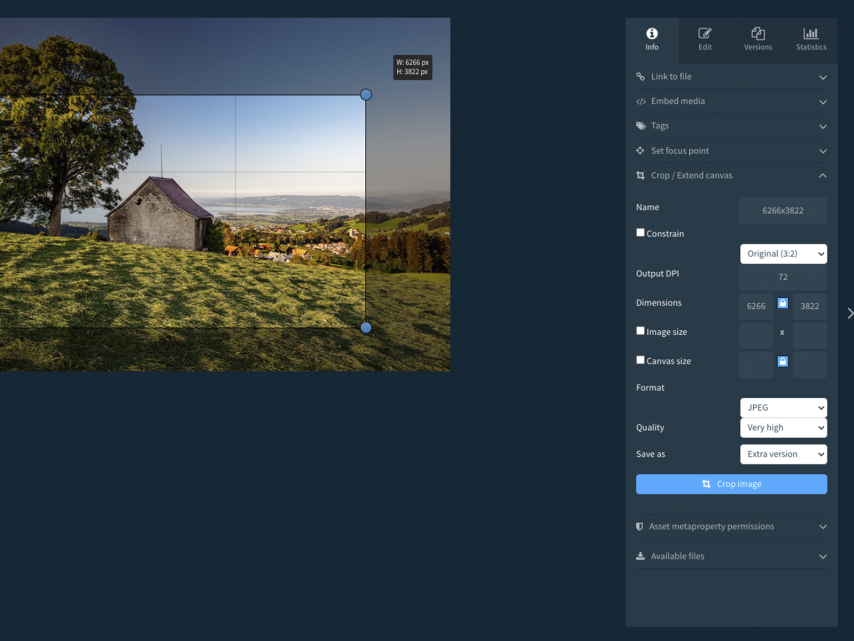Click the Link to file chain icon

point(640,77)
